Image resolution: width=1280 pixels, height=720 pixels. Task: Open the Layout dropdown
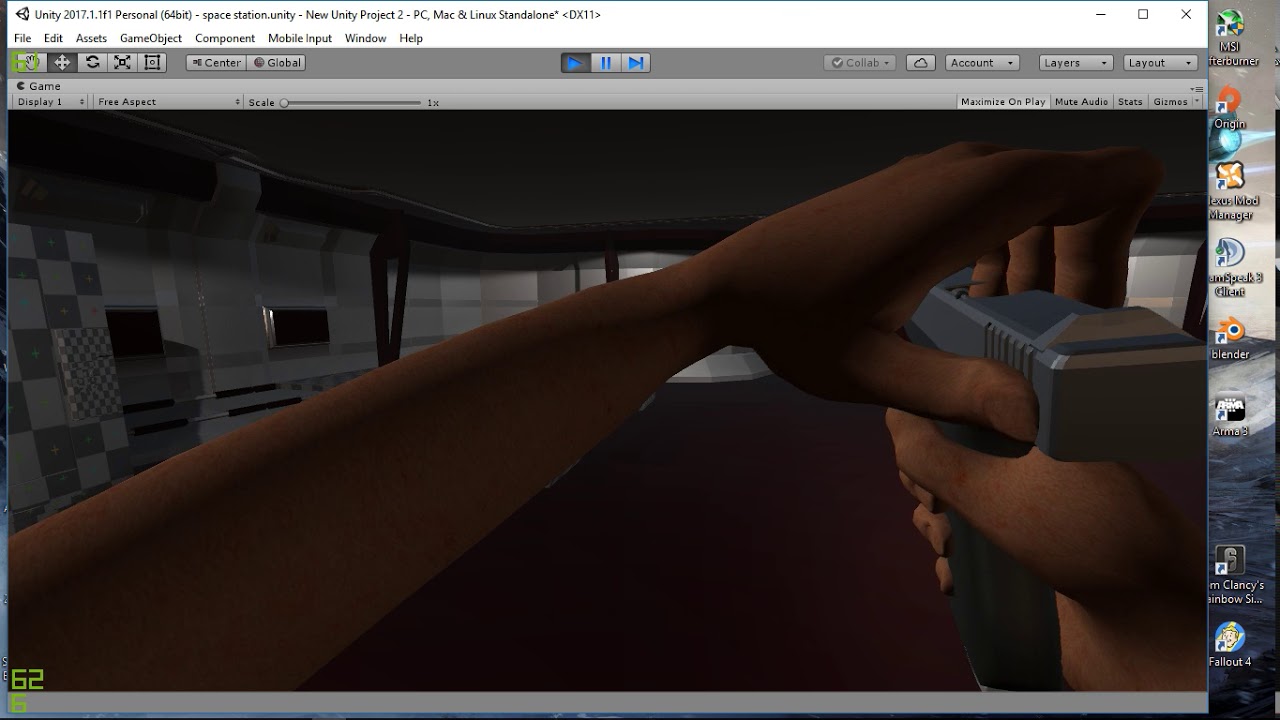point(1161,62)
